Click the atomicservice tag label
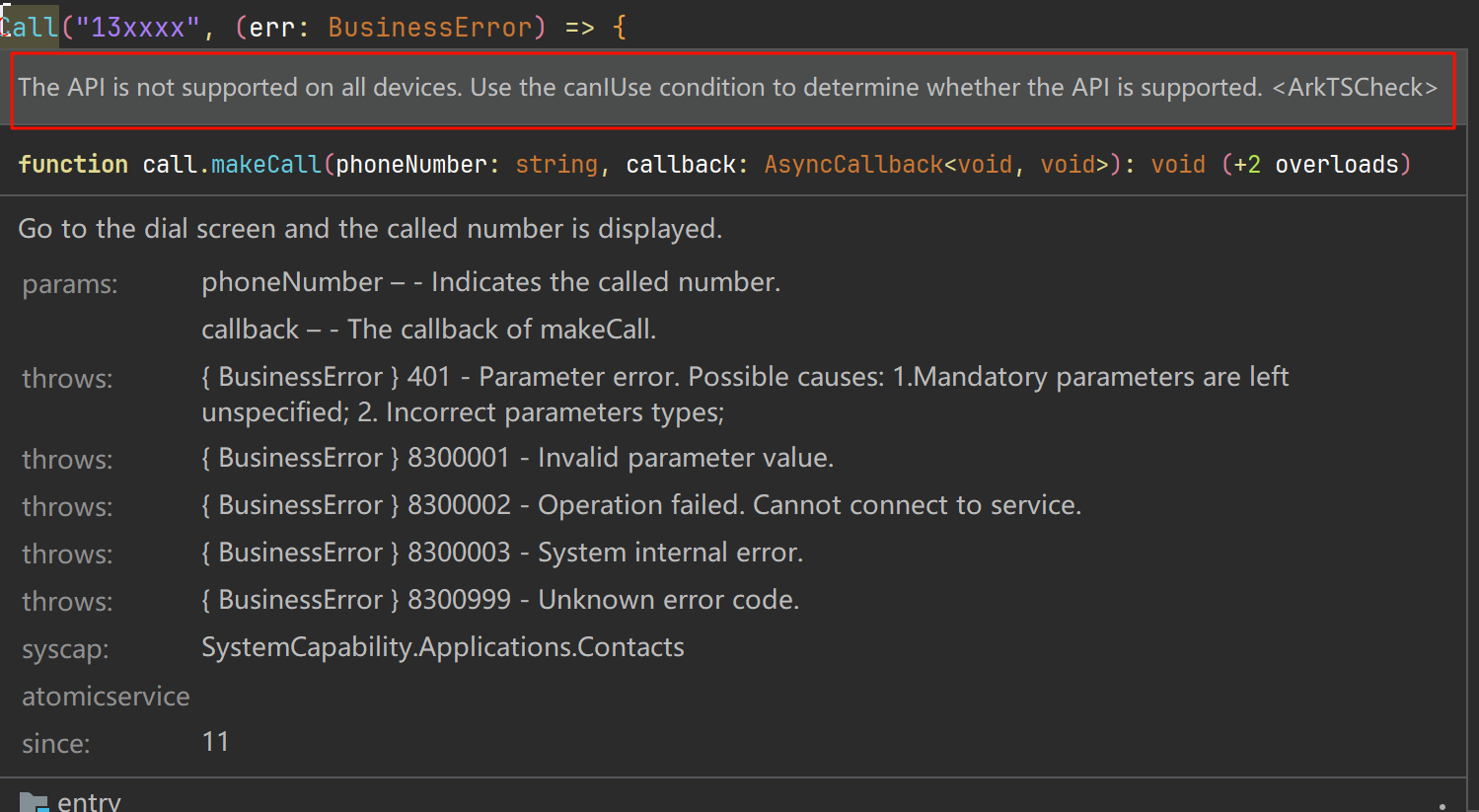This screenshot has height=812, width=1479. click(106, 697)
